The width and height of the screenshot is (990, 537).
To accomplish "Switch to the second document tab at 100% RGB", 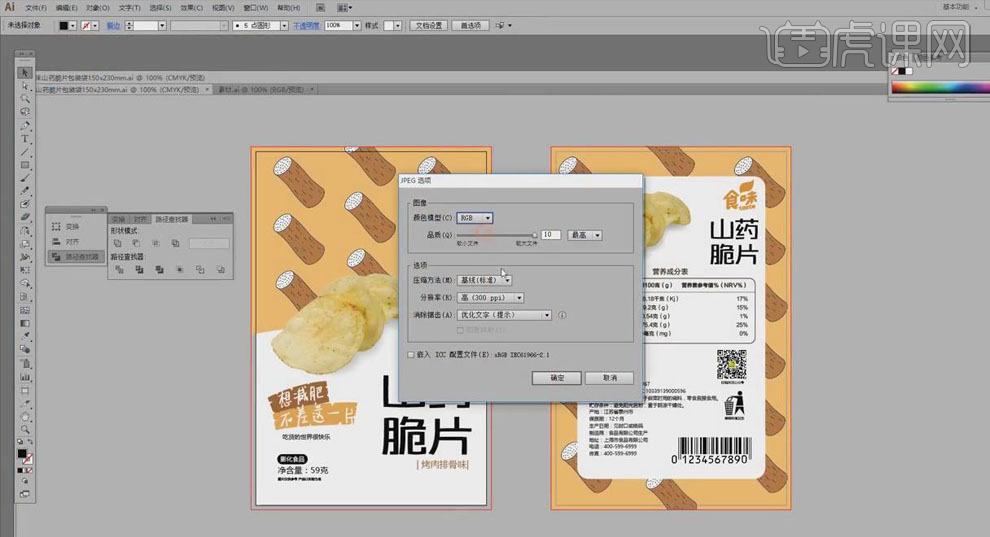I will pyautogui.click(x=265, y=90).
